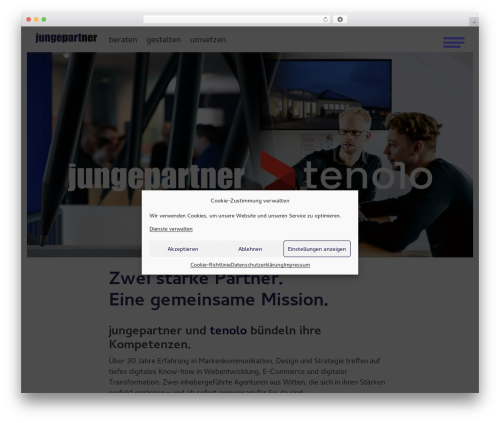The width and height of the screenshot is (500, 423).
Task: Open the Cookie-Richtlinie link
Action: (x=210, y=265)
